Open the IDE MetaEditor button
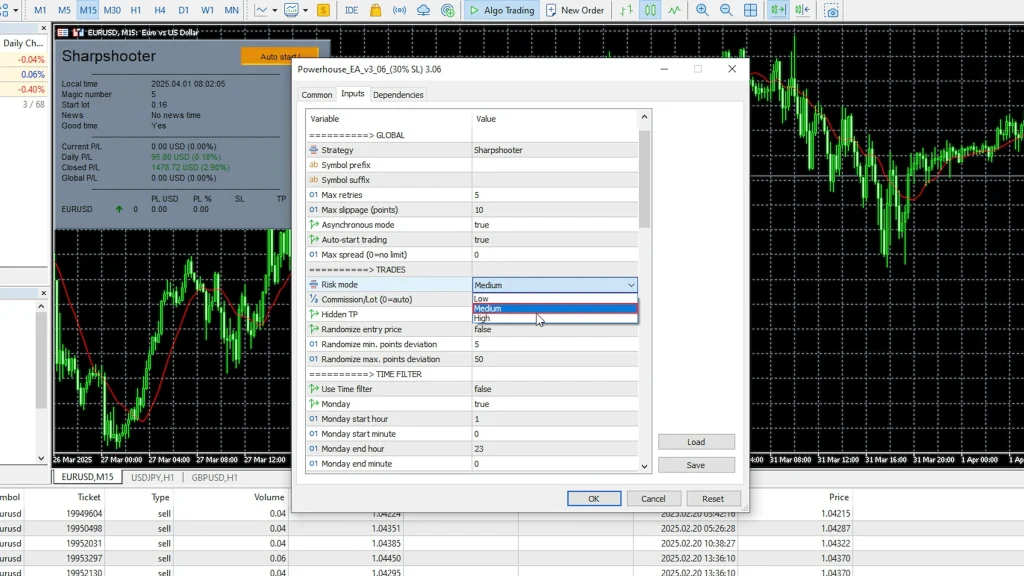The width and height of the screenshot is (1024, 576). [x=351, y=10]
